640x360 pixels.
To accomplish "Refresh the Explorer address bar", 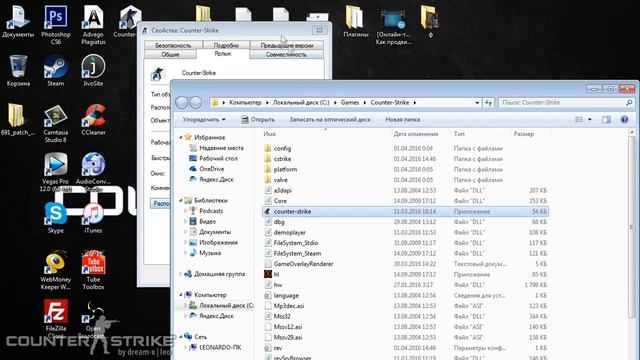I will click(x=488, y=102).
